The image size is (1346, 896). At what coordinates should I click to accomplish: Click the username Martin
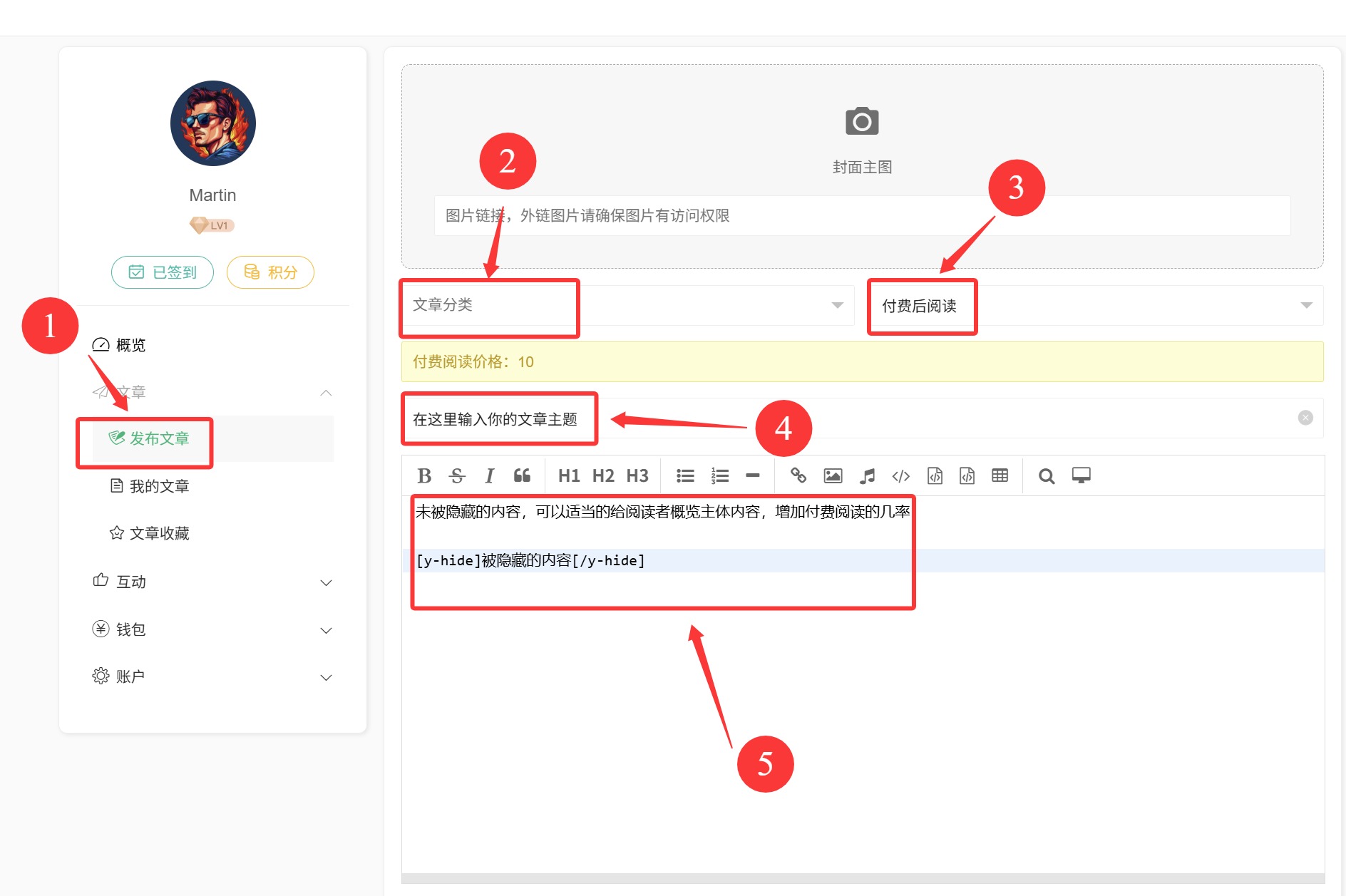tap(212, 195)
